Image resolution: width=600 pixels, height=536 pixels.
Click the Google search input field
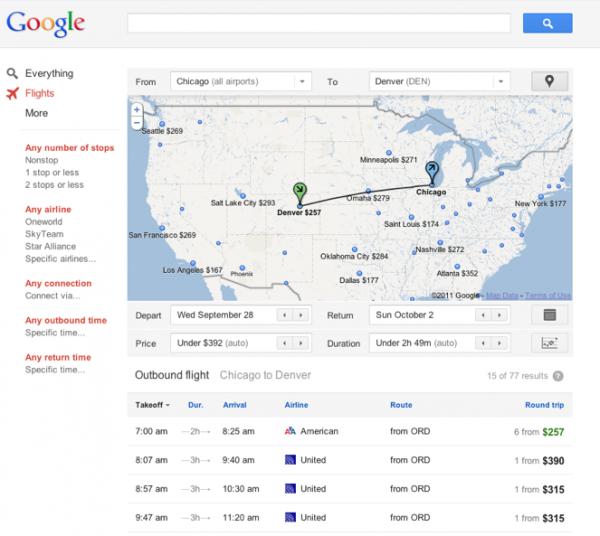click(x=318, y=23)
